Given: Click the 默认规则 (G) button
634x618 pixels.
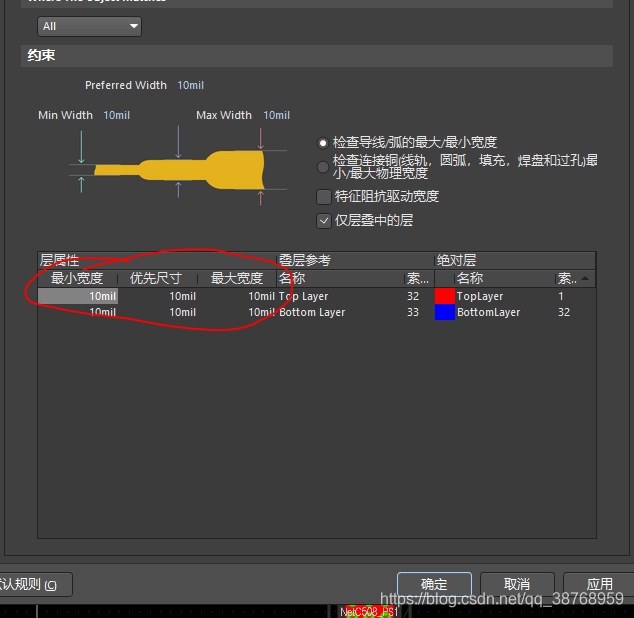Looking at the screenshot, I should point(36,584).
